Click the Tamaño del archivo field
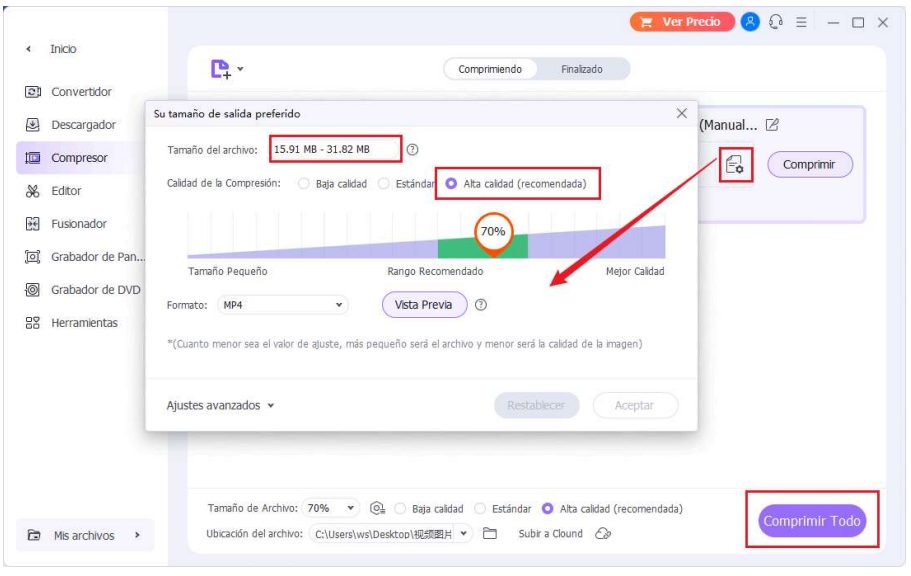Viewport: 911px width, 576px height. coord(336,150)
